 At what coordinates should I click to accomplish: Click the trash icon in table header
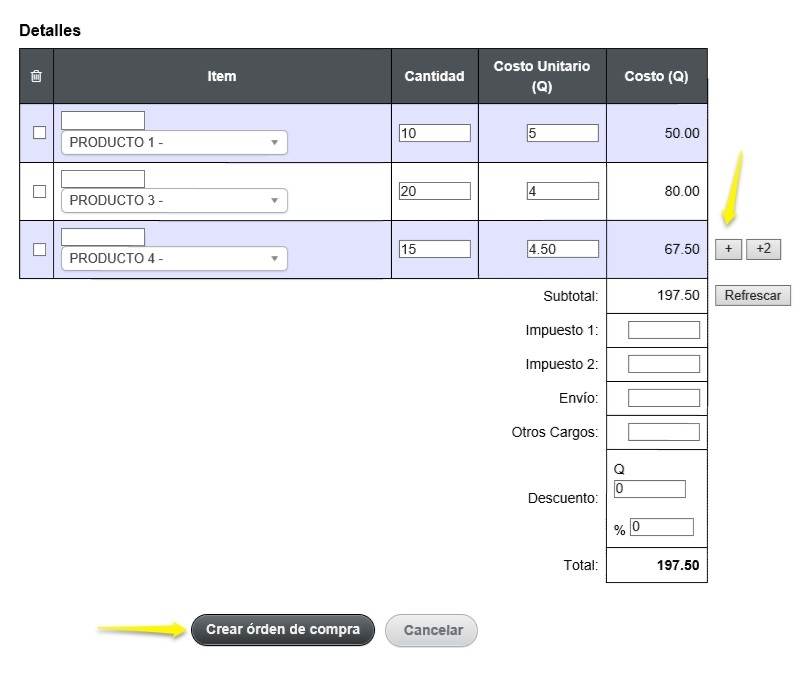(36, 77)
